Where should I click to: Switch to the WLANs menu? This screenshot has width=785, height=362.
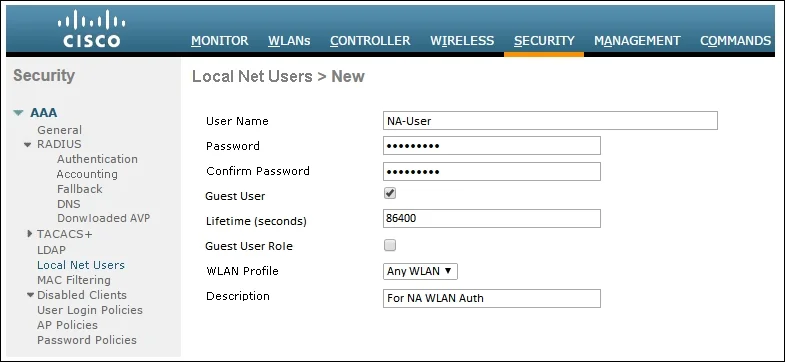pyautogui.click(x=289, y=41)
